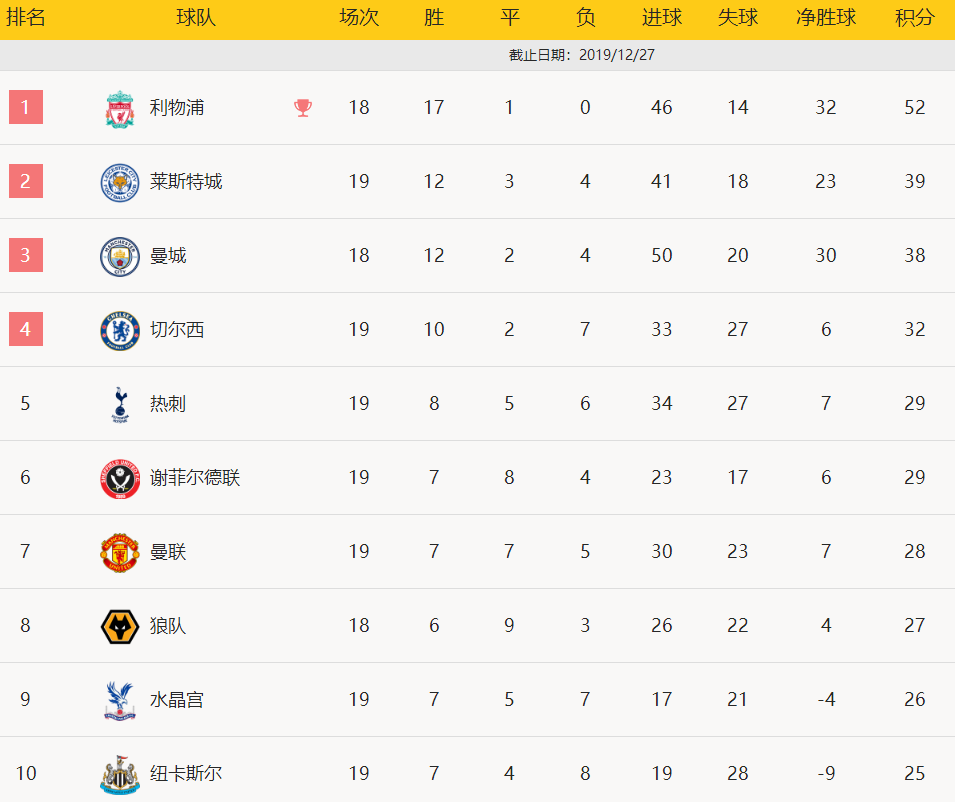
Task: Click the Wolves wolf-head crest
Action: pyautogui.click(x=120, y=627)
